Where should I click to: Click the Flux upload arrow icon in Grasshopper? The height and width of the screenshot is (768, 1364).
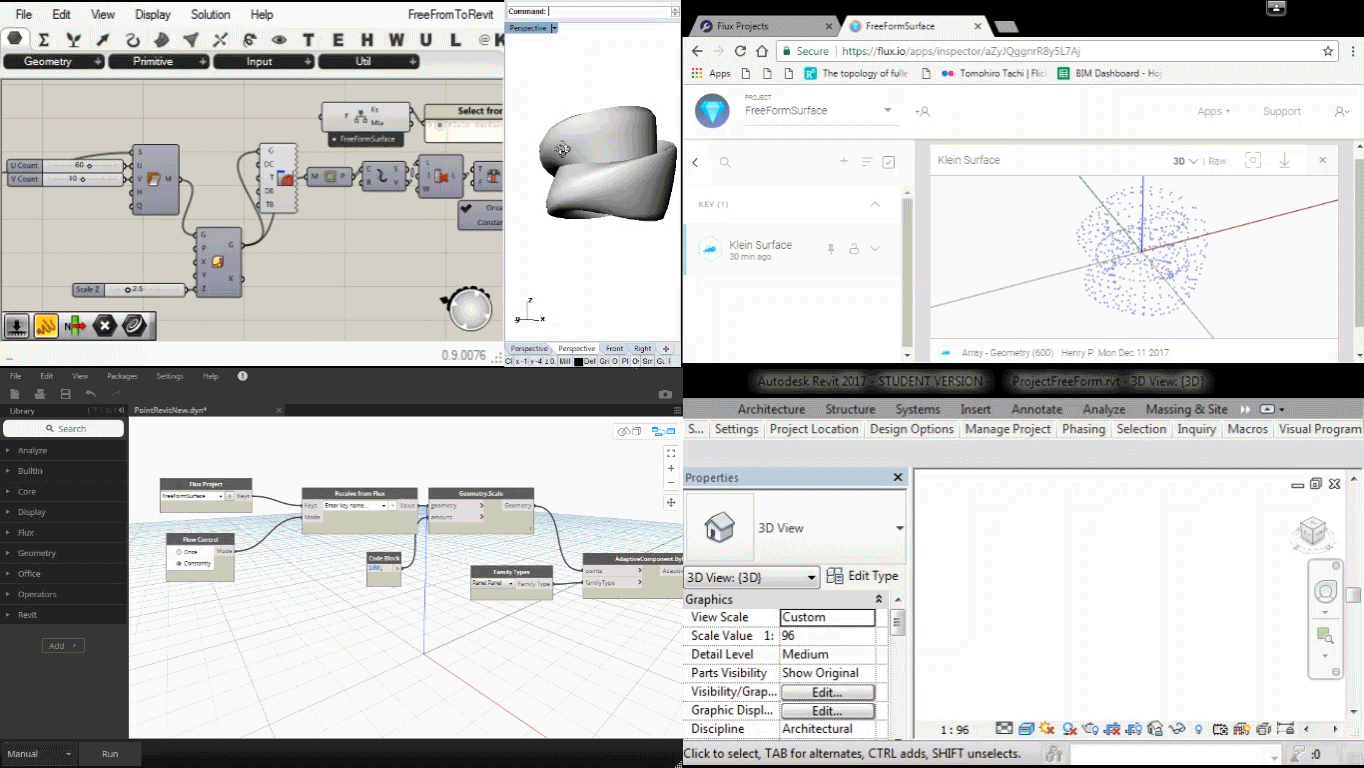pyautogui.click(x=17, y=325)
